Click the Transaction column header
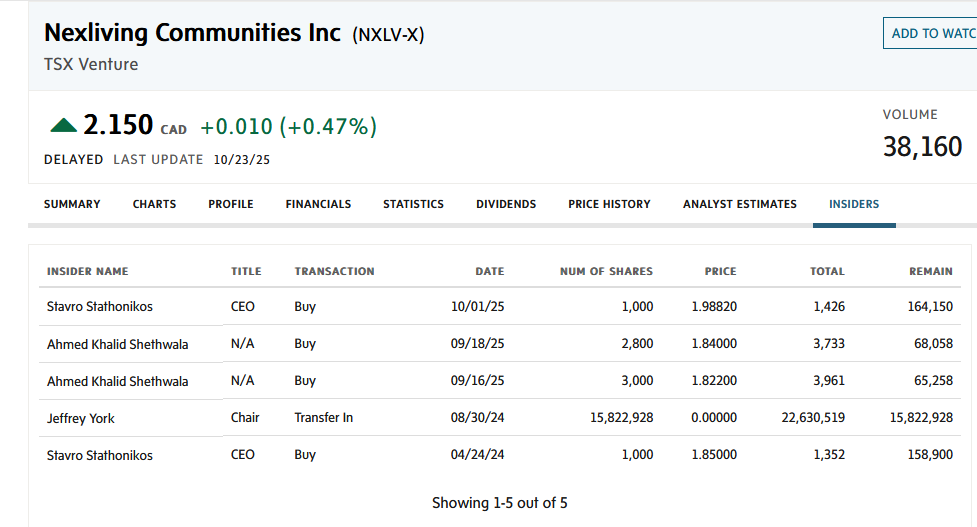977x527 pixels. [335, 272]
